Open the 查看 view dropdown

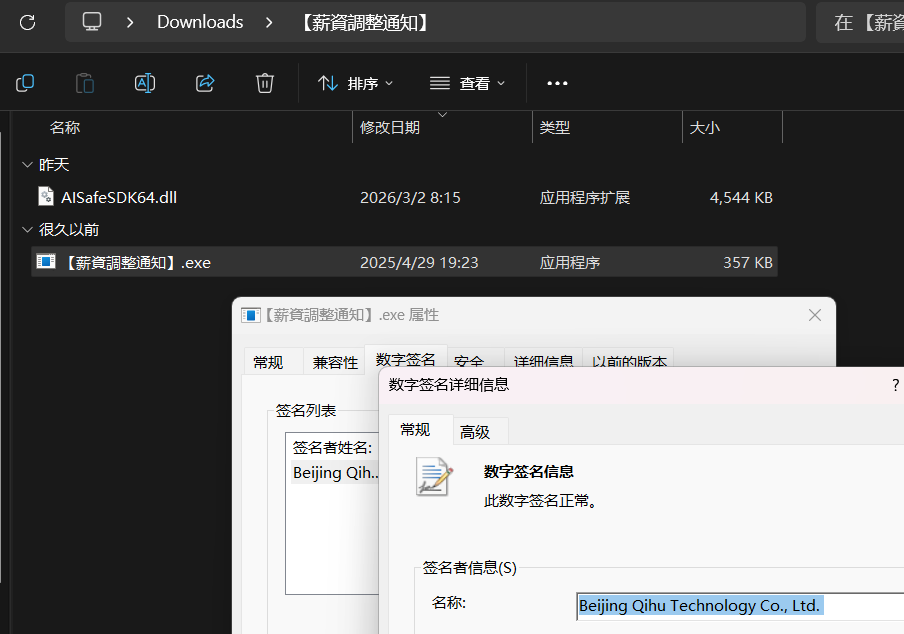[468, 83]
